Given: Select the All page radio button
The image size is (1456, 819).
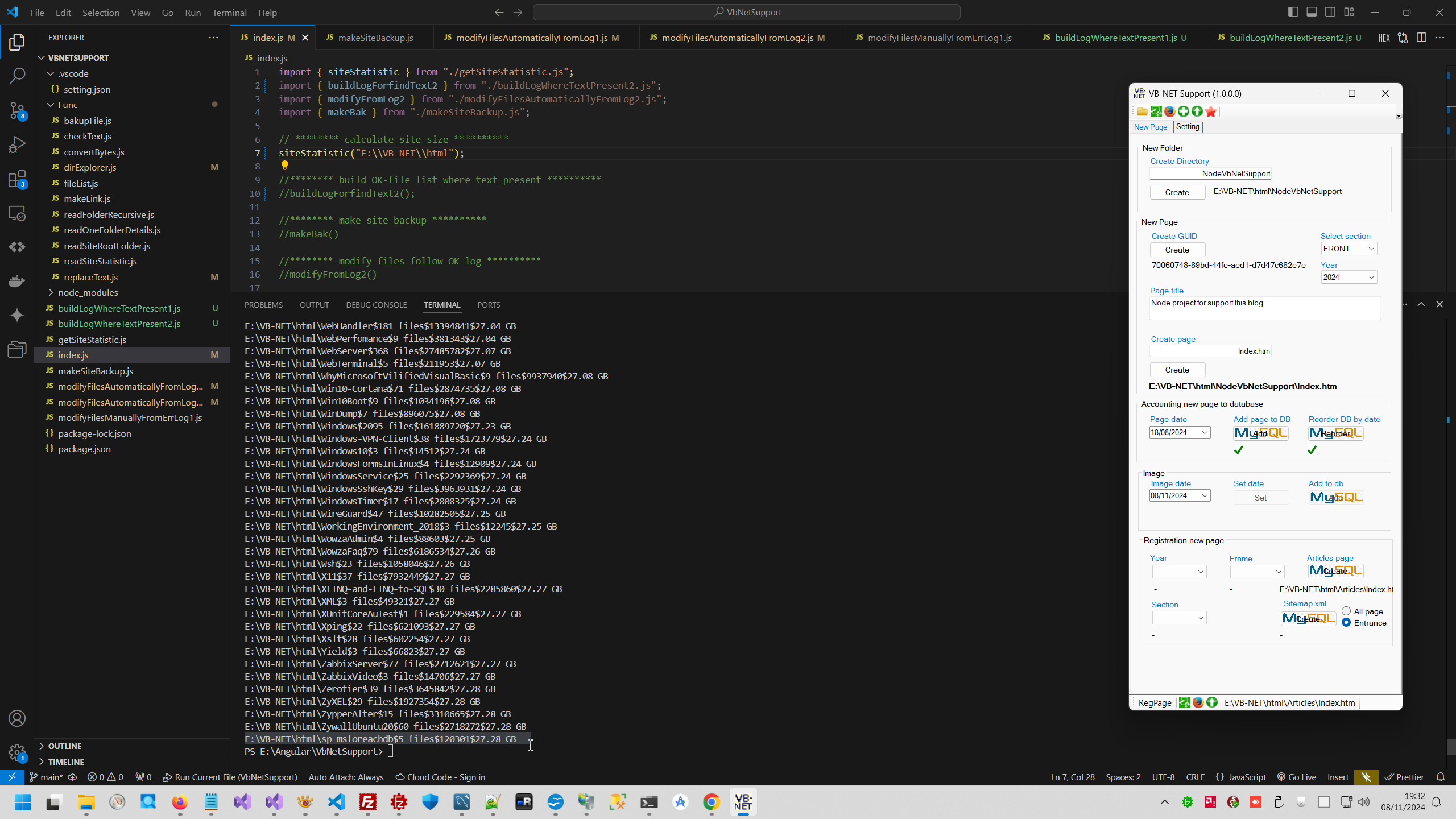Looking at the screenshot, I should pyautogui.click(x=1346, y=611).
